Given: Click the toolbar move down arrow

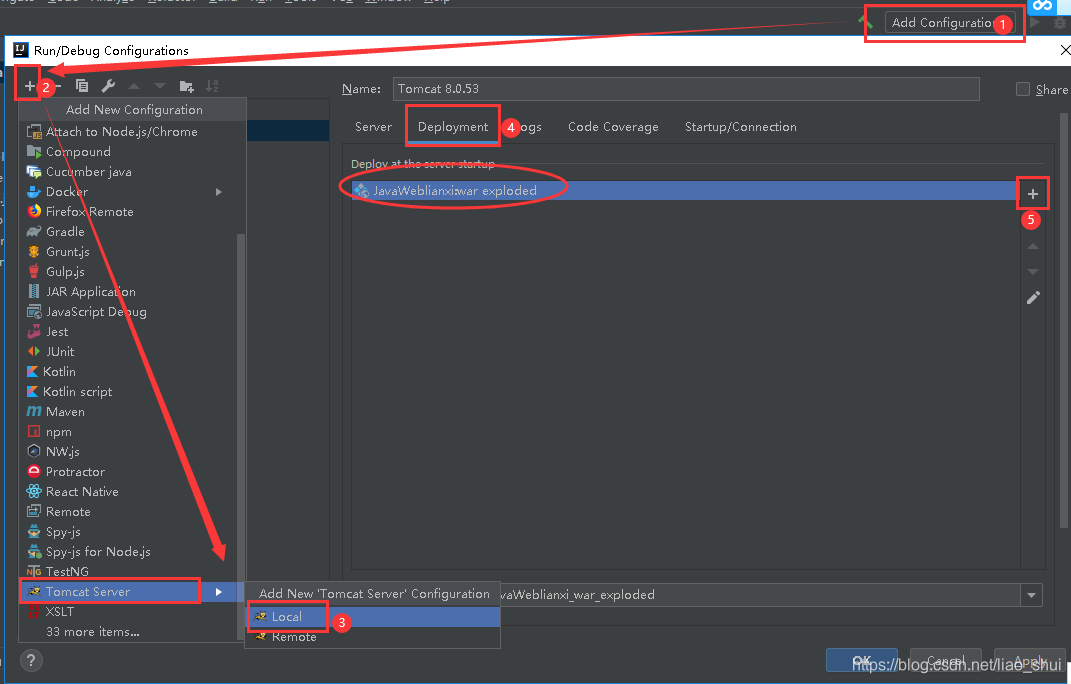Looking at the screenshot, I should (160, 86).
